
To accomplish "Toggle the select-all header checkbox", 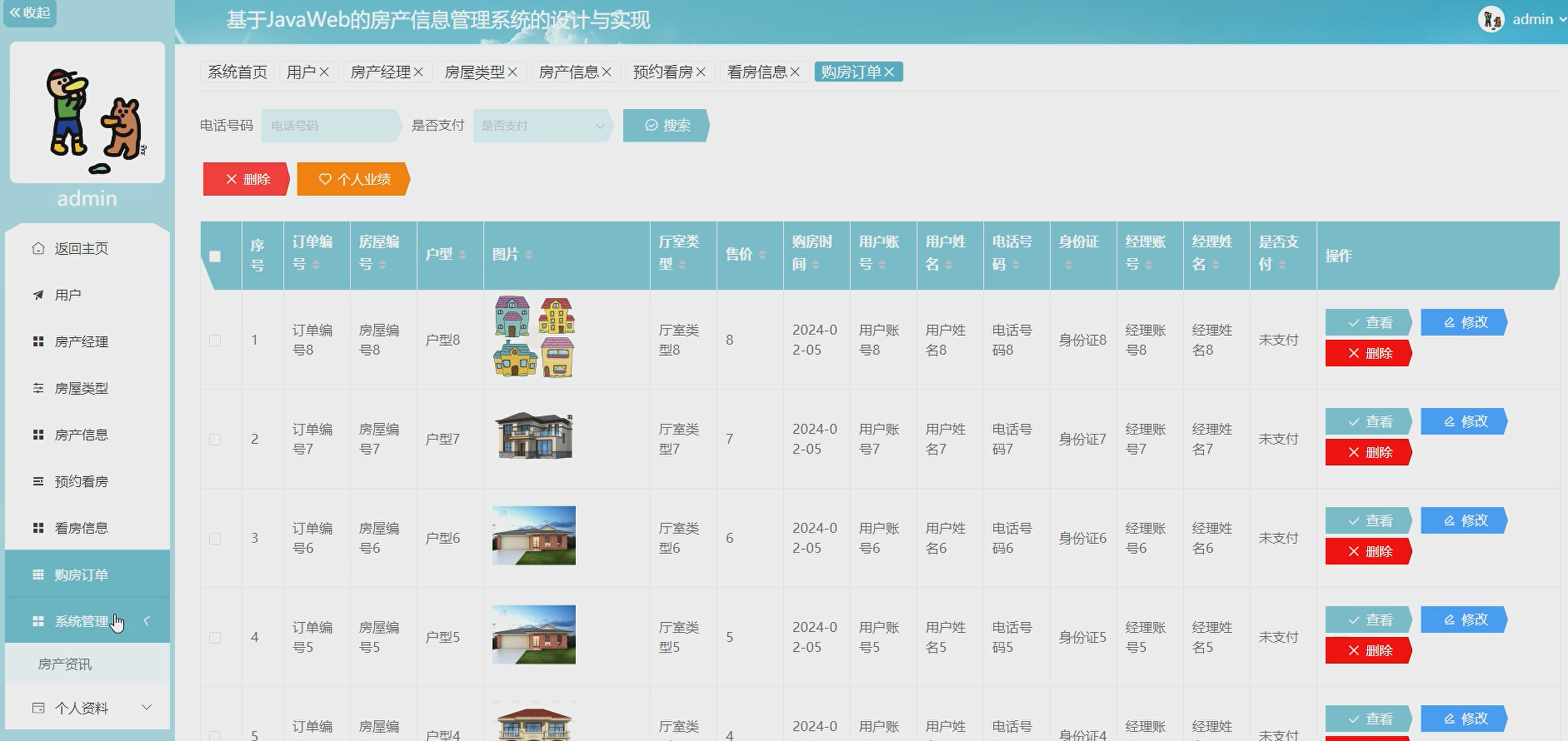I will pos(215,256).
